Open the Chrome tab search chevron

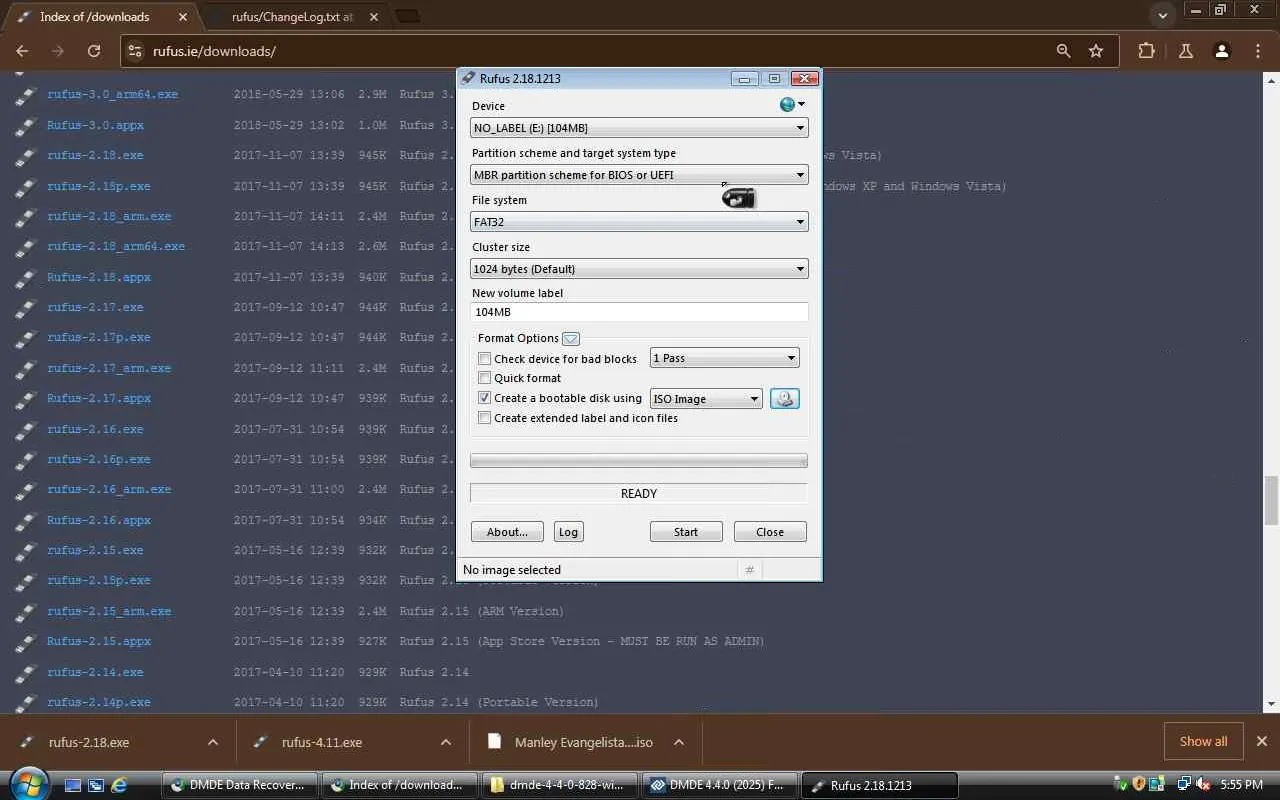pos(1162,16)
